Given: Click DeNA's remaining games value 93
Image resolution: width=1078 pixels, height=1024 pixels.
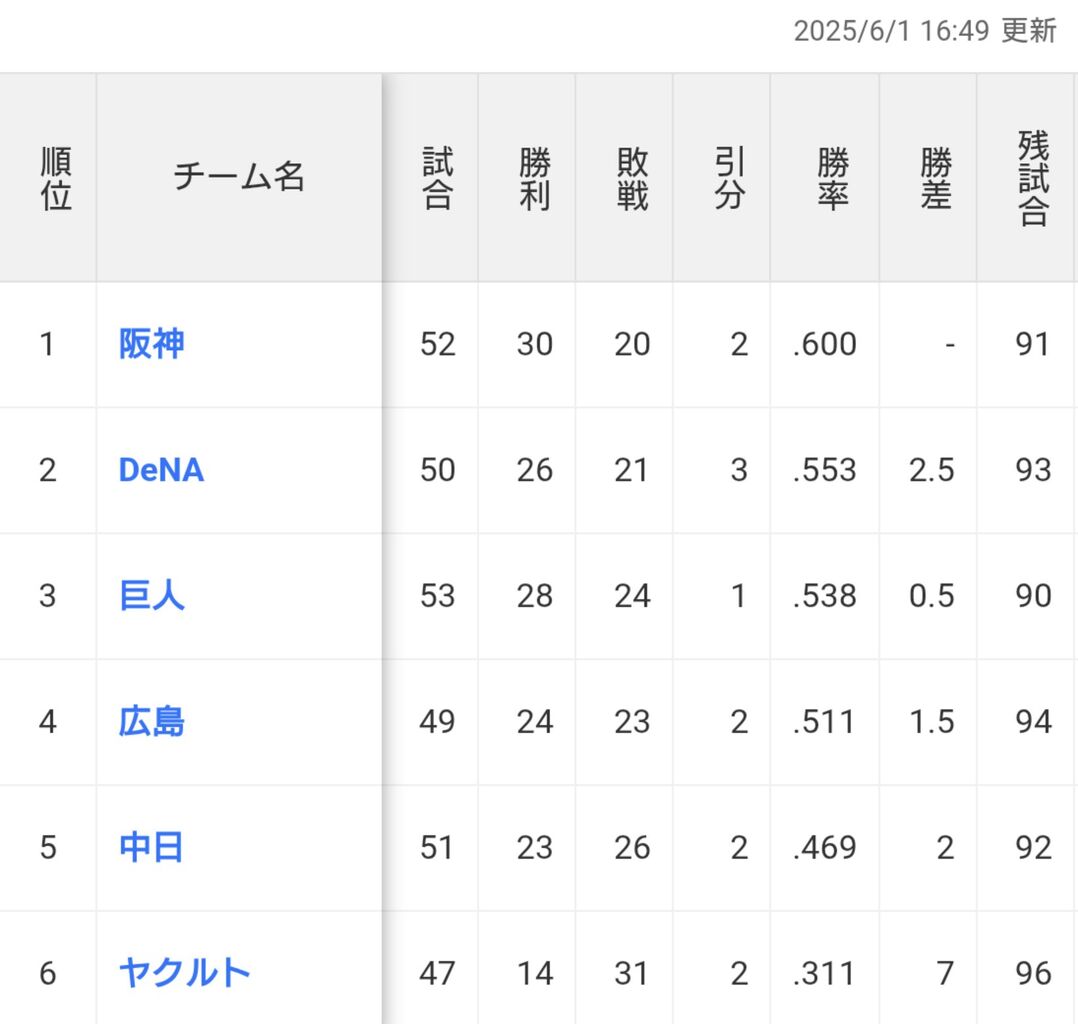Looking at the screenshot, I should 1033,470.
